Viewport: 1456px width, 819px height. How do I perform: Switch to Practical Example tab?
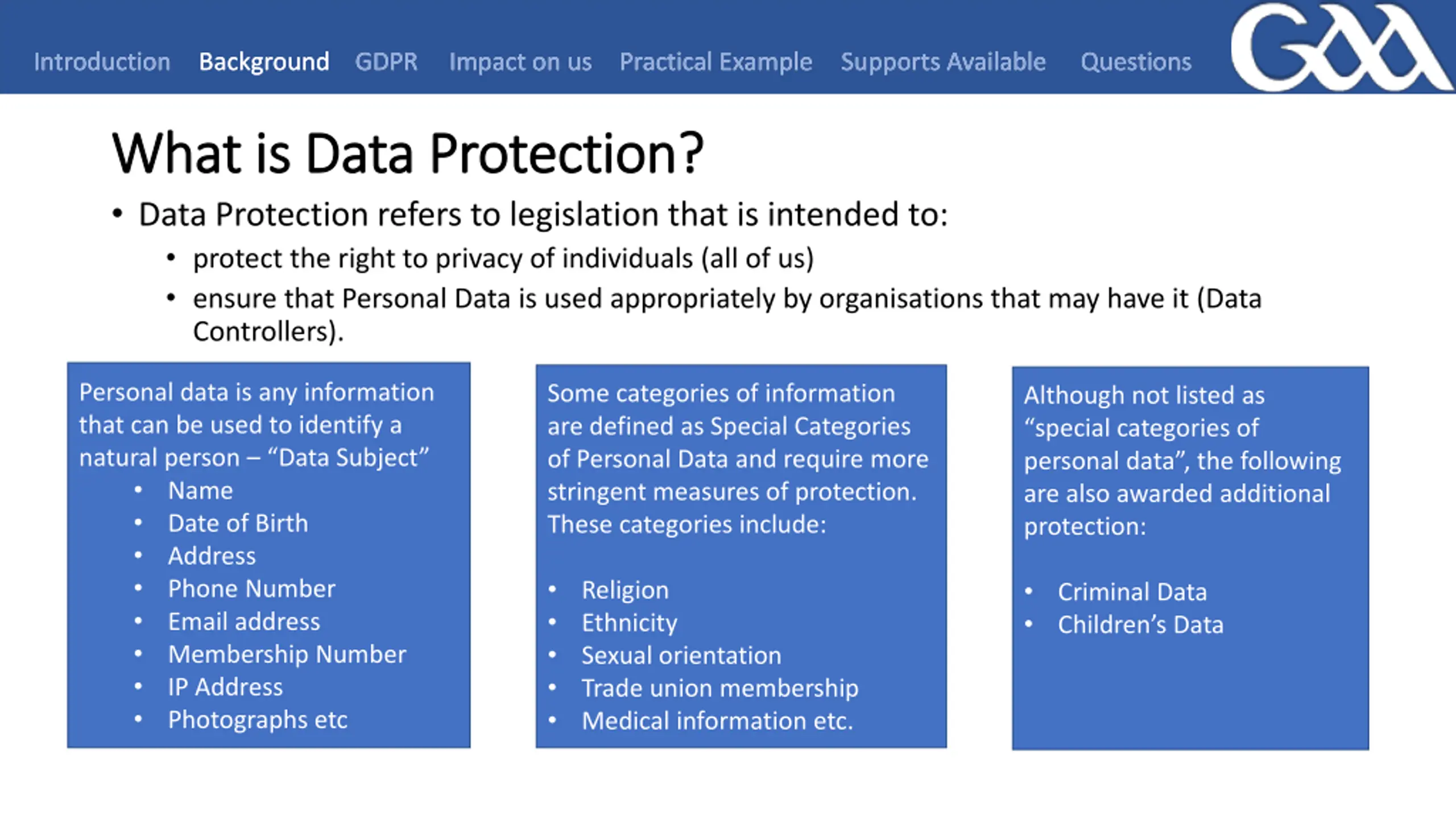coord(716,62)
